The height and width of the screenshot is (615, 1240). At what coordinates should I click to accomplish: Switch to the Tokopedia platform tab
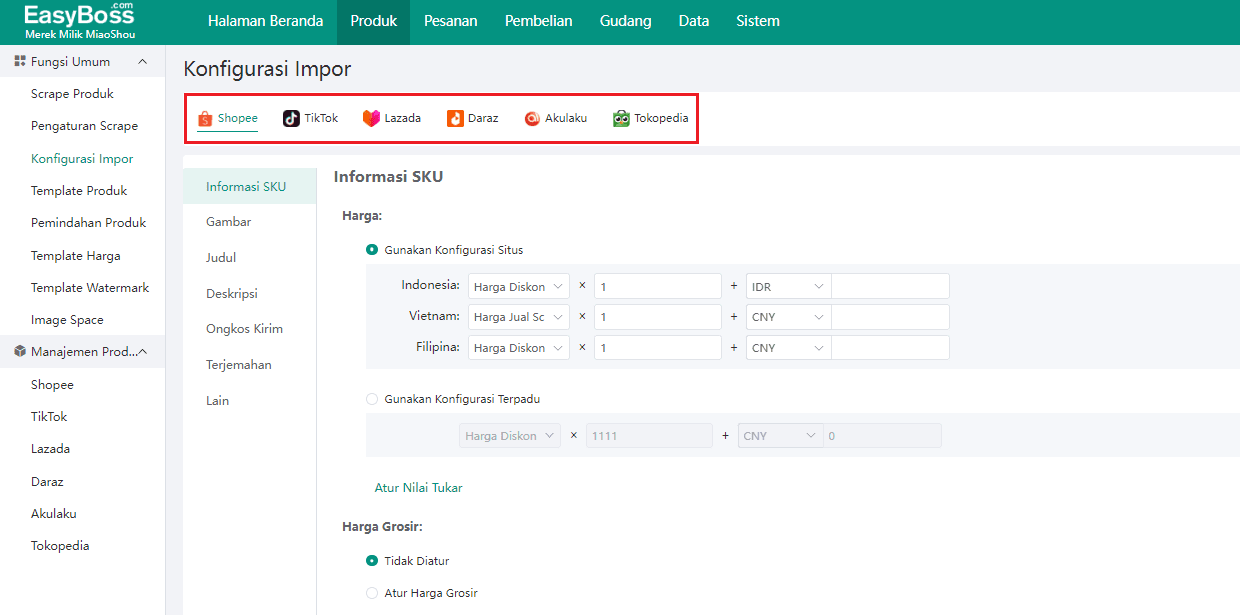click(651, 118)
